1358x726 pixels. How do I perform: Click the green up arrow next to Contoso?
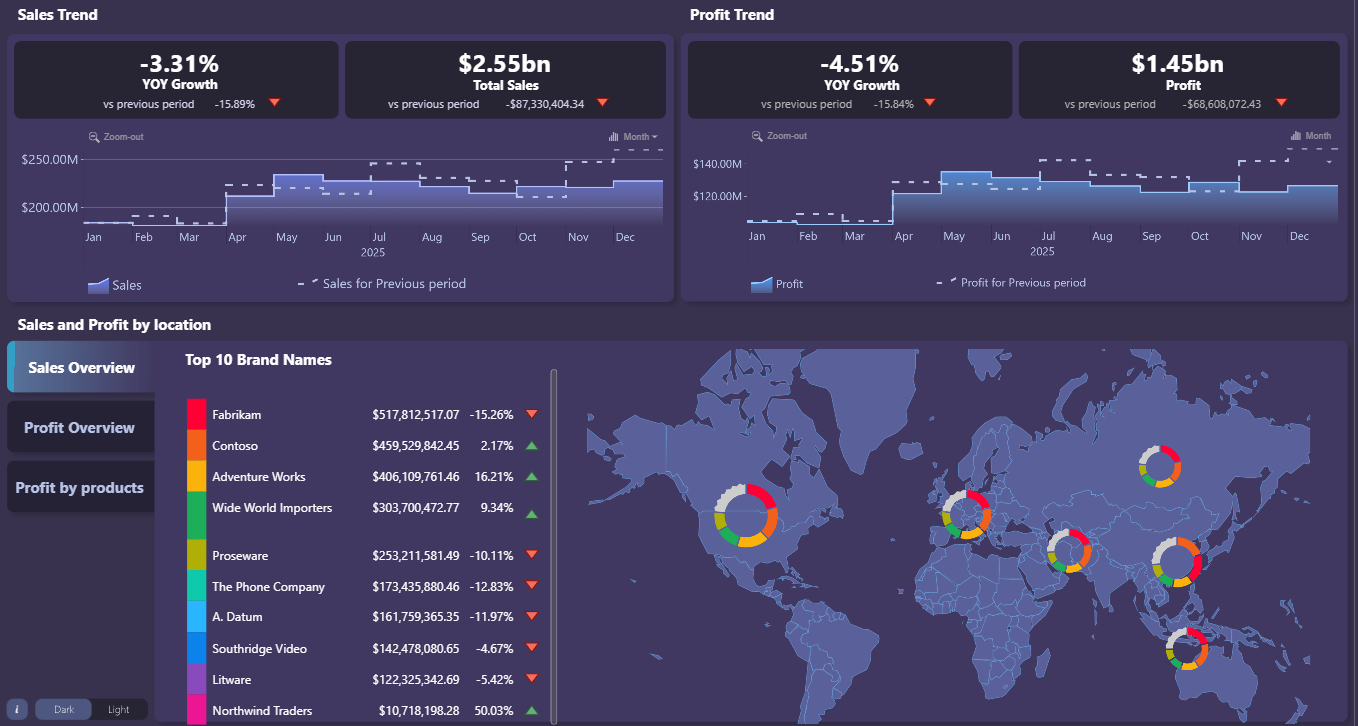[531, 445]
